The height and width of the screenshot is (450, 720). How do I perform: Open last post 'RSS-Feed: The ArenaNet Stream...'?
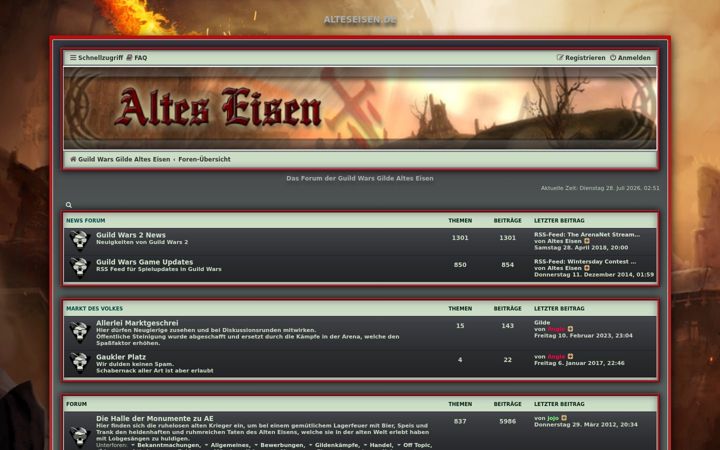click(x=587, y=235)
